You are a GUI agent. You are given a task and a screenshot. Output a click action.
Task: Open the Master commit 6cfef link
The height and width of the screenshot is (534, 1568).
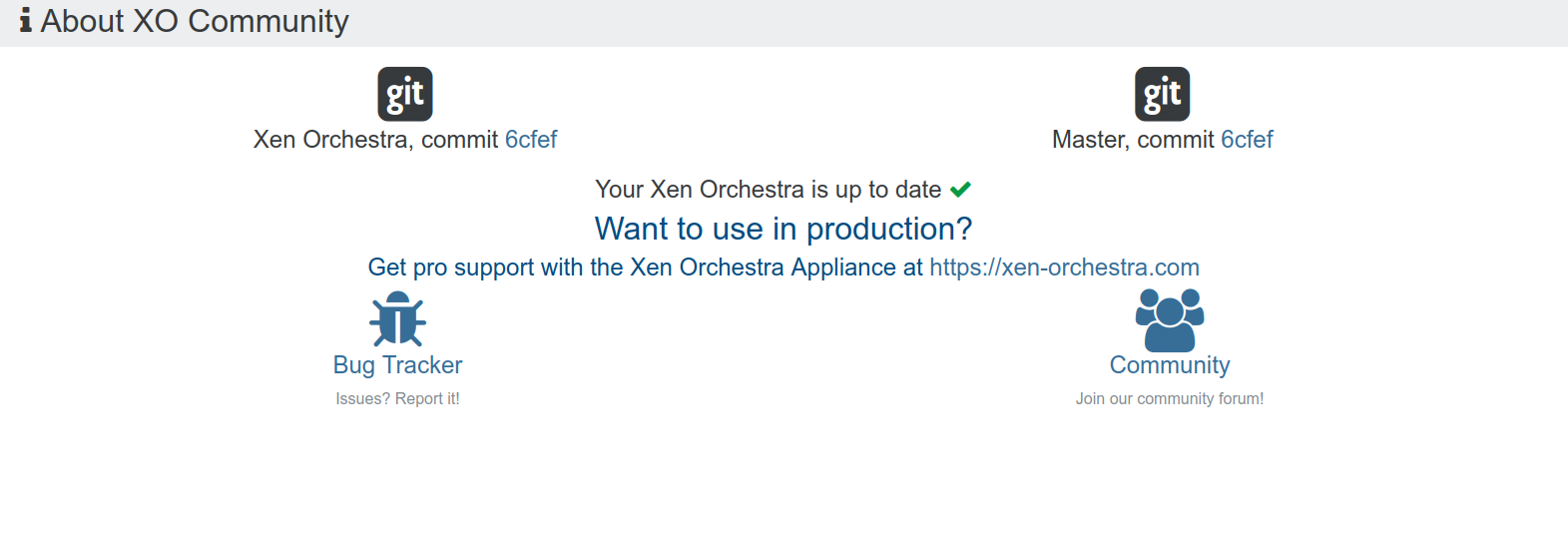1247,140
